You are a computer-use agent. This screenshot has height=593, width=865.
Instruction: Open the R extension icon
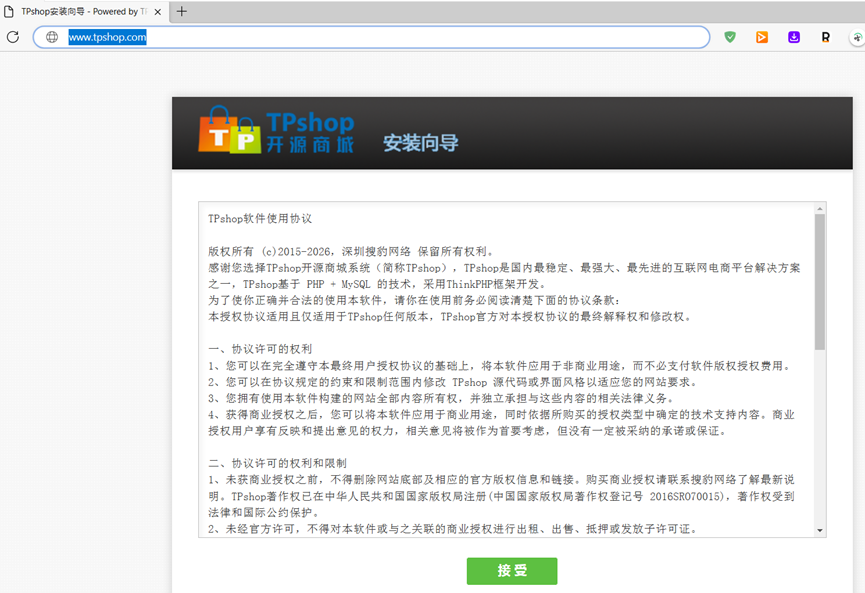pos(826,37)
